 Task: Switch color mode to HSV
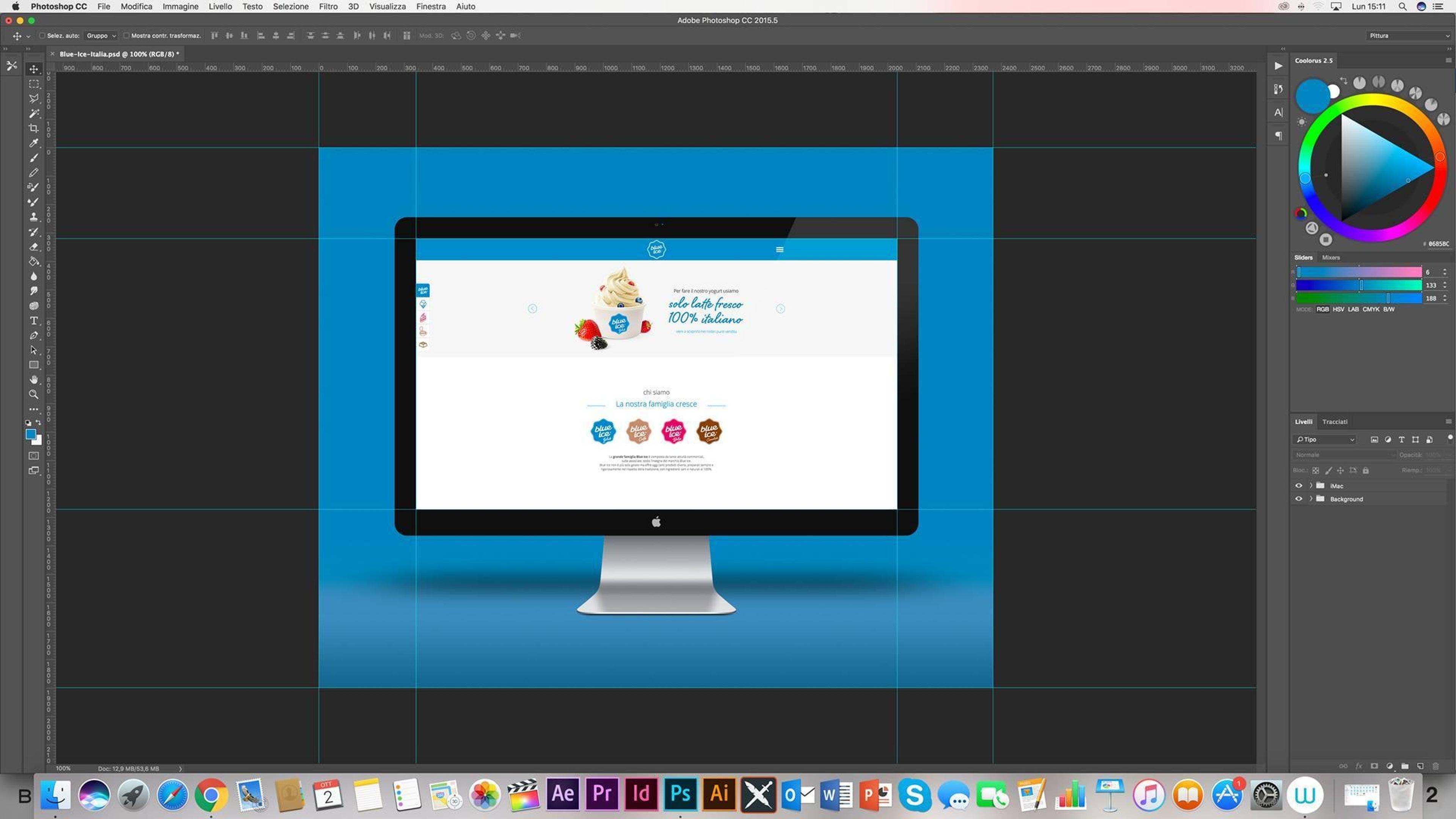point(1338,309)
